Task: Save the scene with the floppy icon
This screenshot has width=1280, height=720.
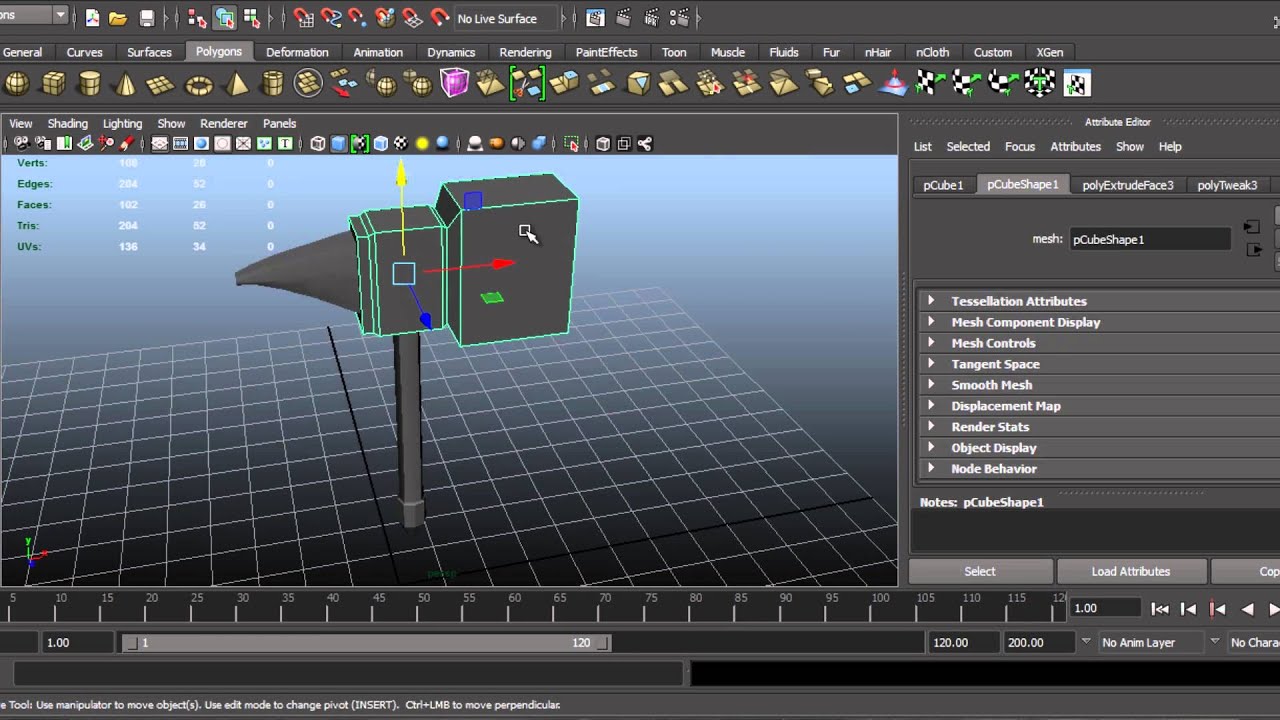Action: pyautogui.click(x=147, y=18)
